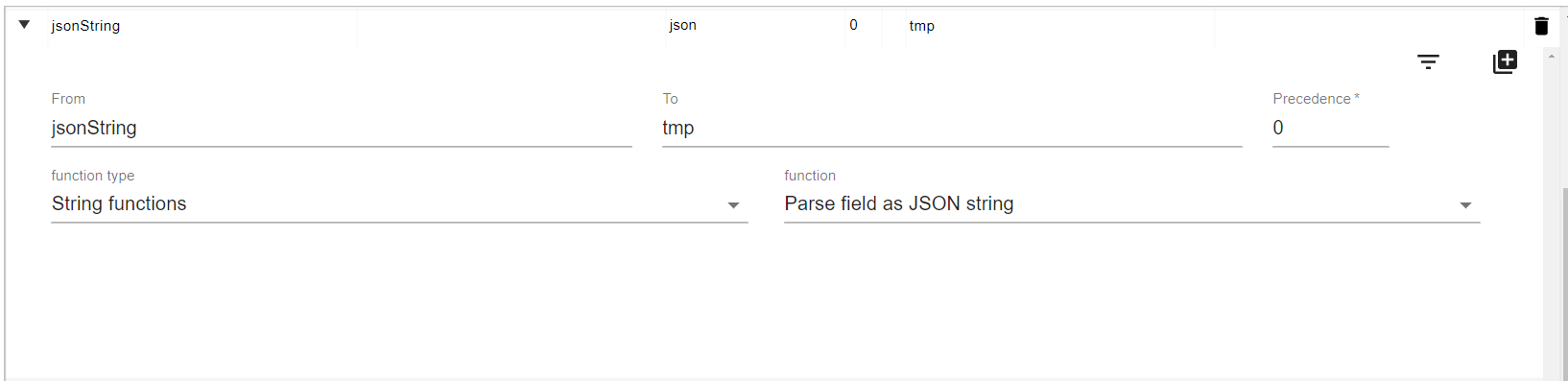Click the Precedence label
The image size is (1568, 381).
[1311, 99]
